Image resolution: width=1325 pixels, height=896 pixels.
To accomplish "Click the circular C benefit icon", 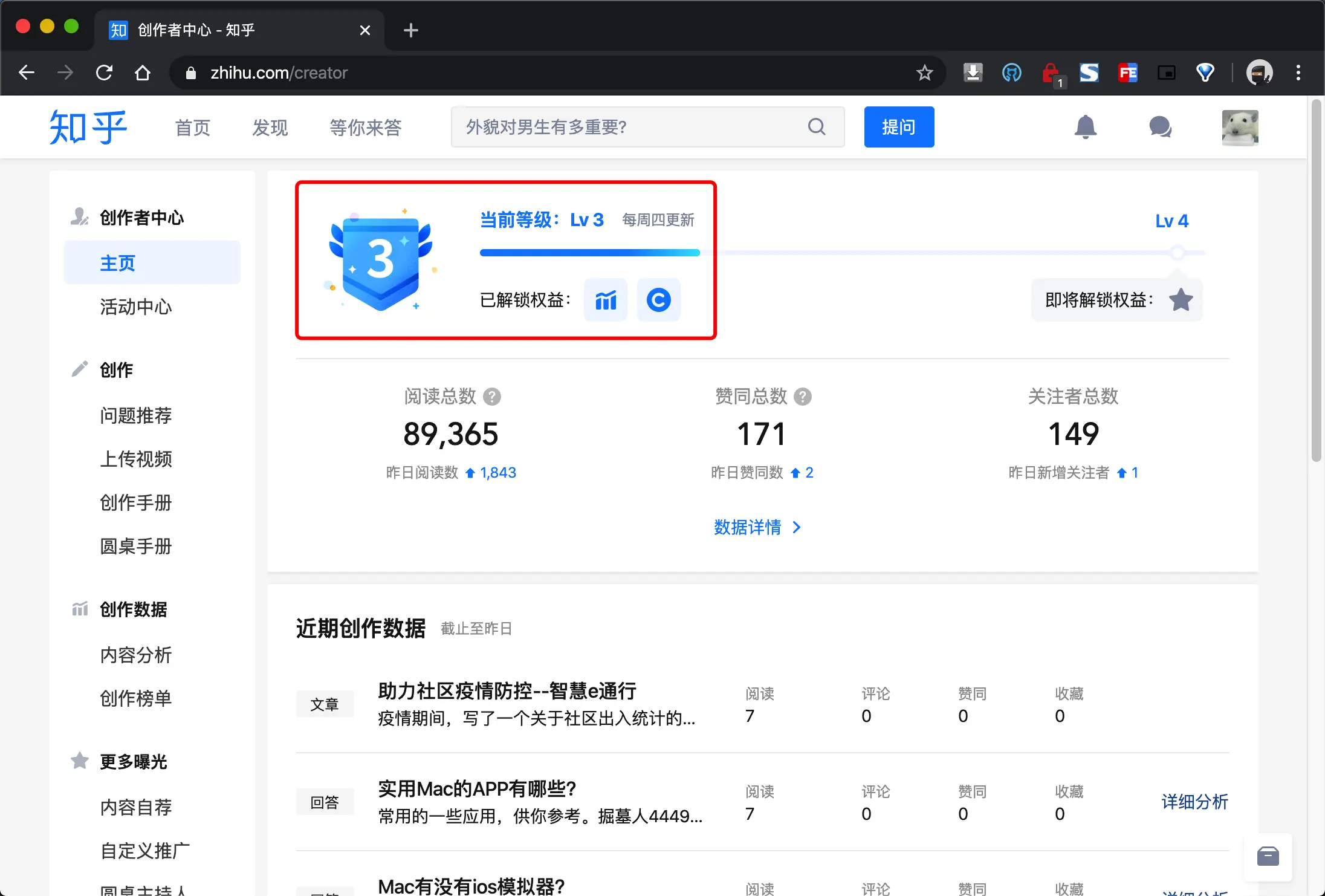I will point(658,300).
